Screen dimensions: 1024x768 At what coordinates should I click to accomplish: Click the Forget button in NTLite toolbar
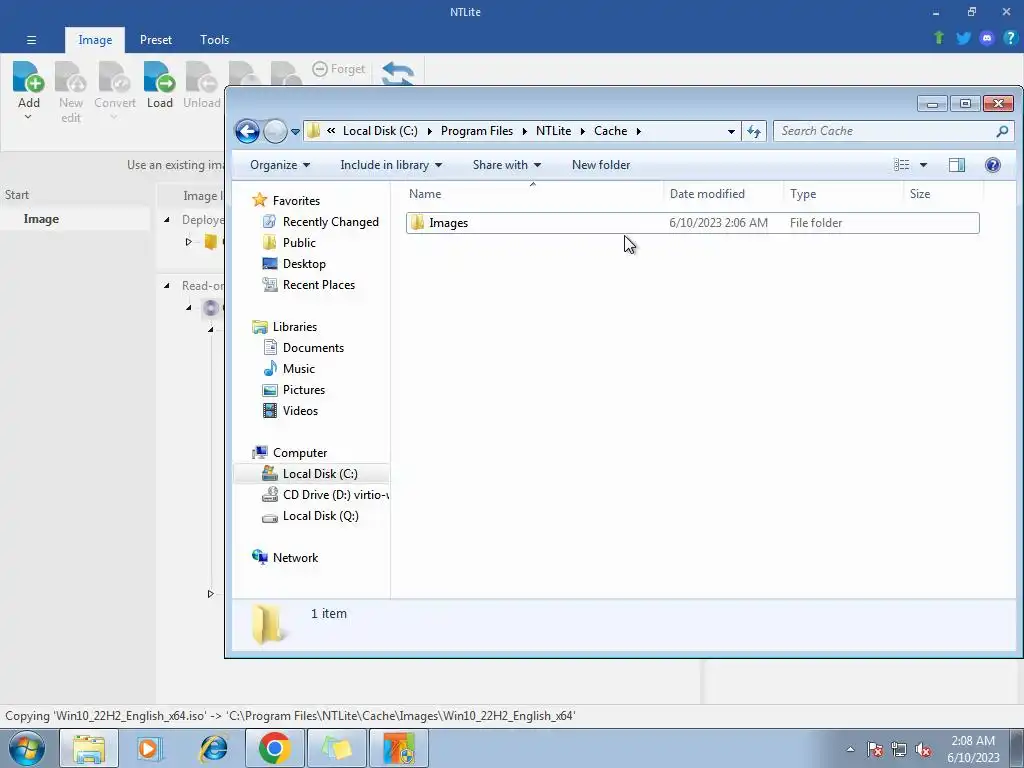[339, 69]
